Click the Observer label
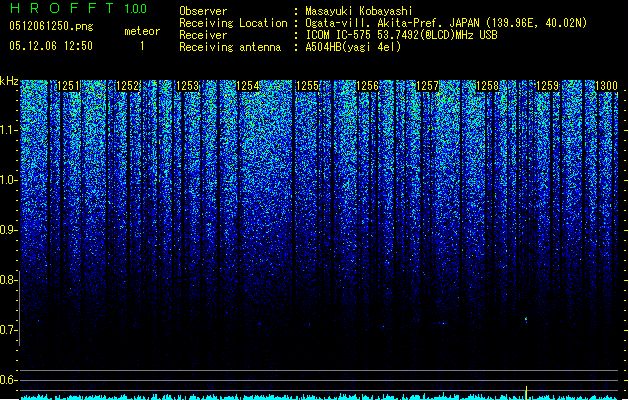This screenshot has height=400, width=629. (203, 11)
